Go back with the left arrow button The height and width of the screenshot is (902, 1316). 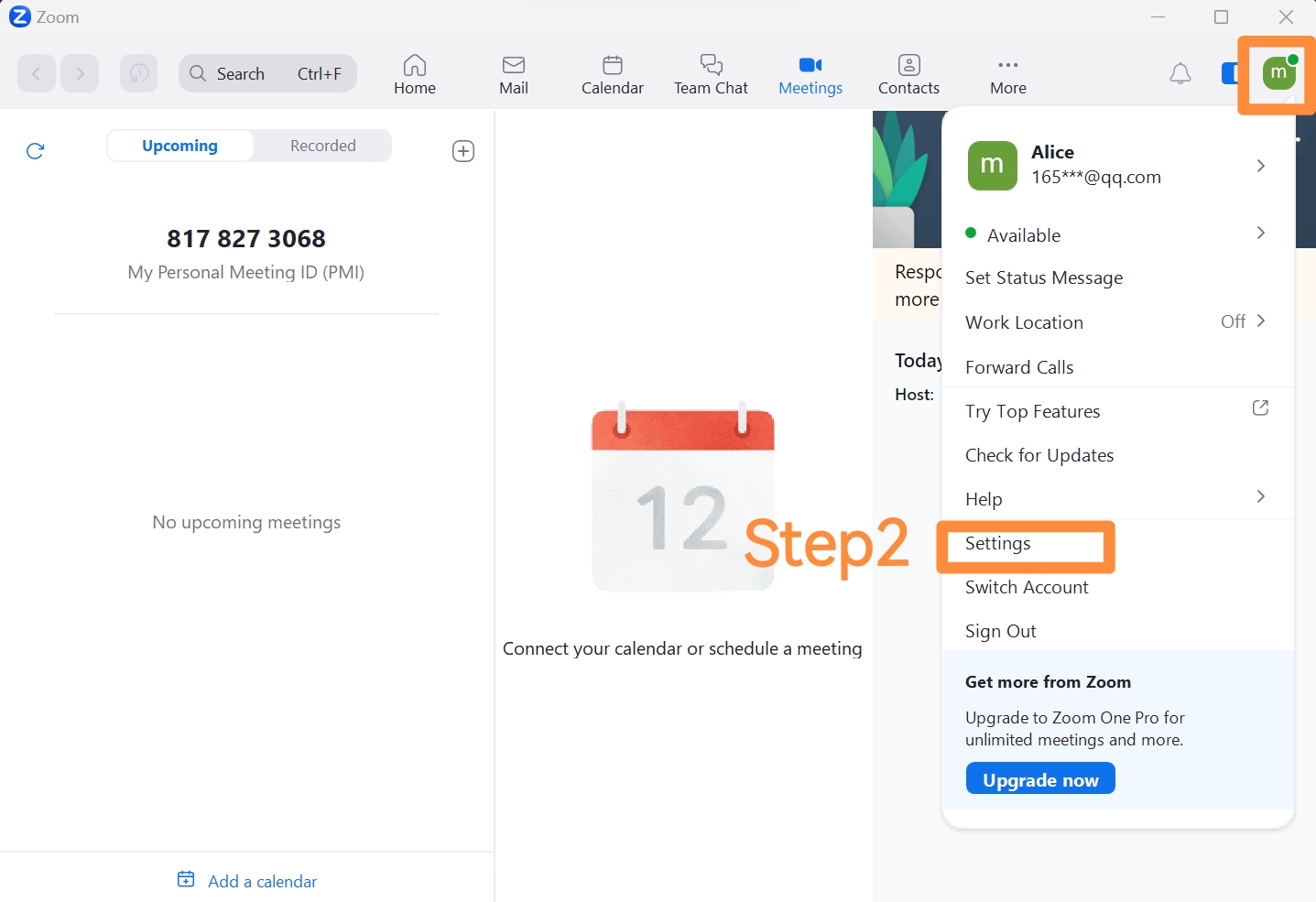(x=37, y=73)
